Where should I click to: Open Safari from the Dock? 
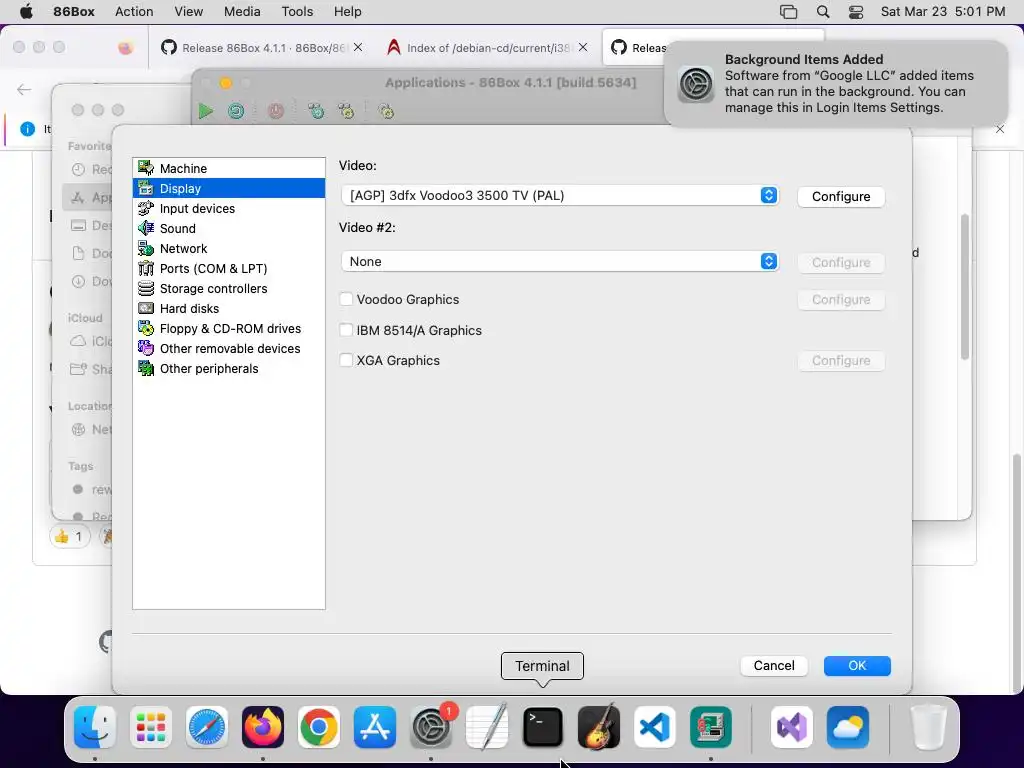click(x=207, y=727)
